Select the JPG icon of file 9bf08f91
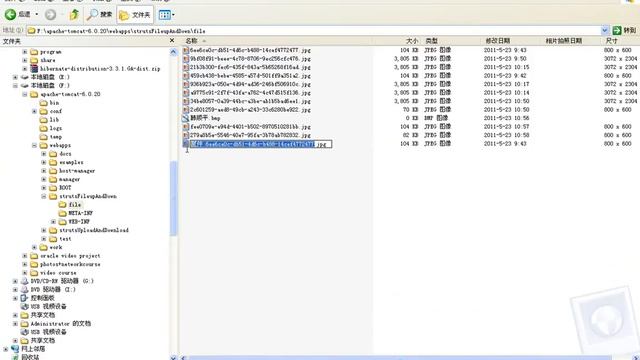The image size is (640, 360). point(186,59)
